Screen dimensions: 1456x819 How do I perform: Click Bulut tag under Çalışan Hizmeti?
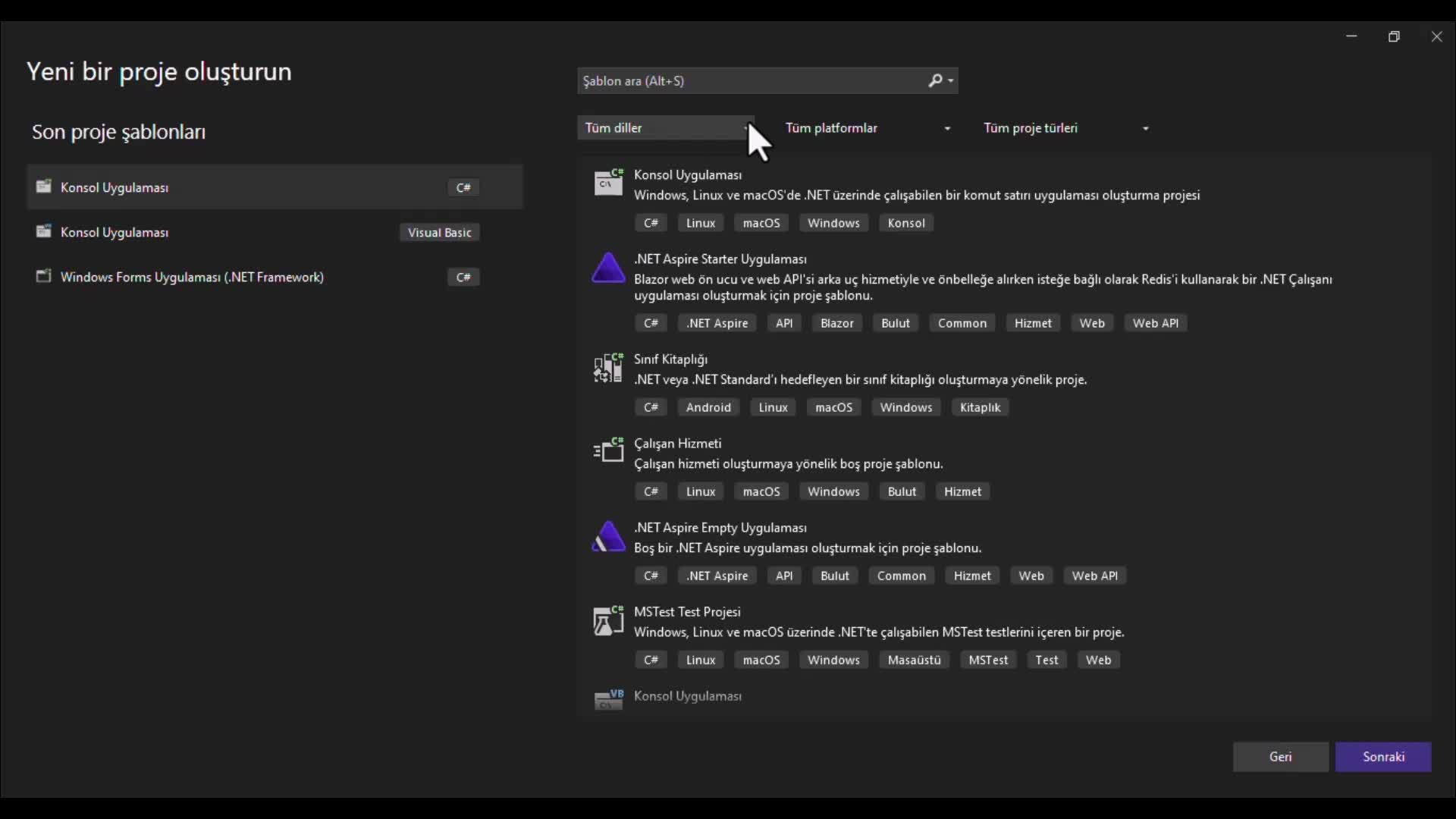point(902,491)
